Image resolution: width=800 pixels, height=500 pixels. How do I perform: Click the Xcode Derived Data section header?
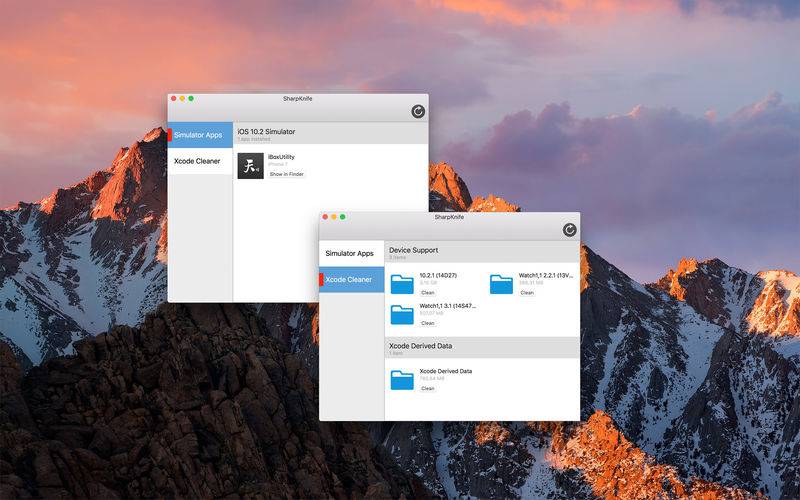(x=482, y=347)
